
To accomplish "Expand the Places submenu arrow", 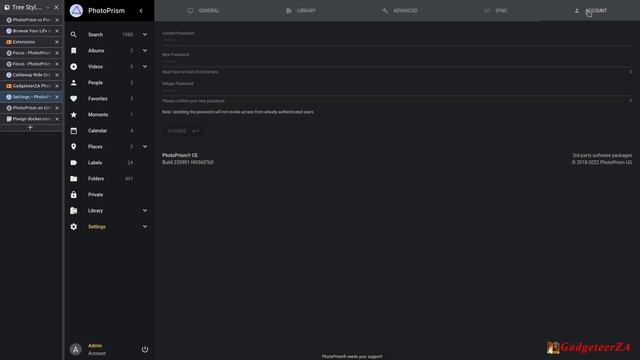I will 145,147.
